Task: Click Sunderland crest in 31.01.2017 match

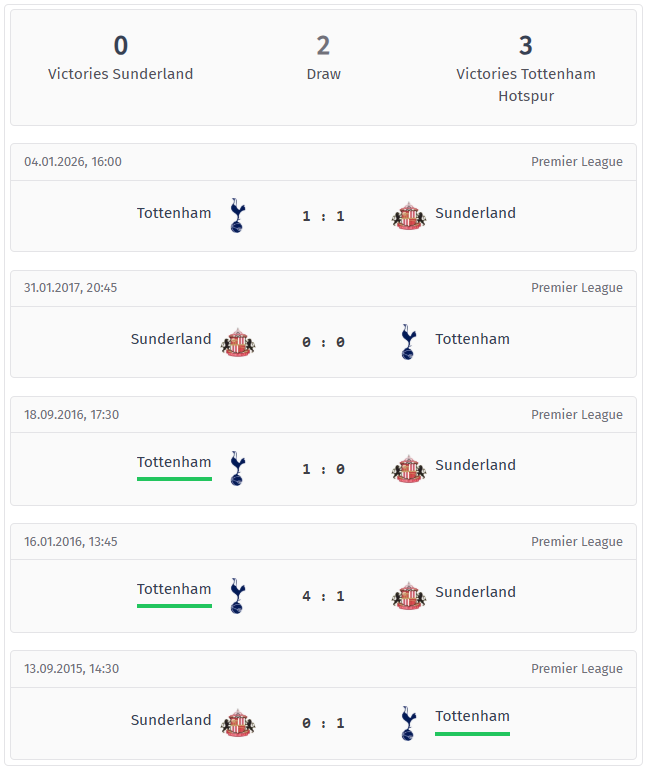Action: 237,342
